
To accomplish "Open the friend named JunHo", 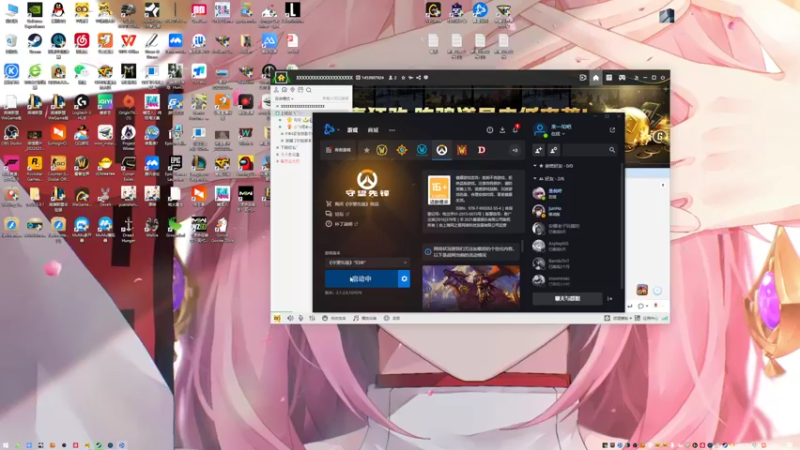I will [573, 211].
